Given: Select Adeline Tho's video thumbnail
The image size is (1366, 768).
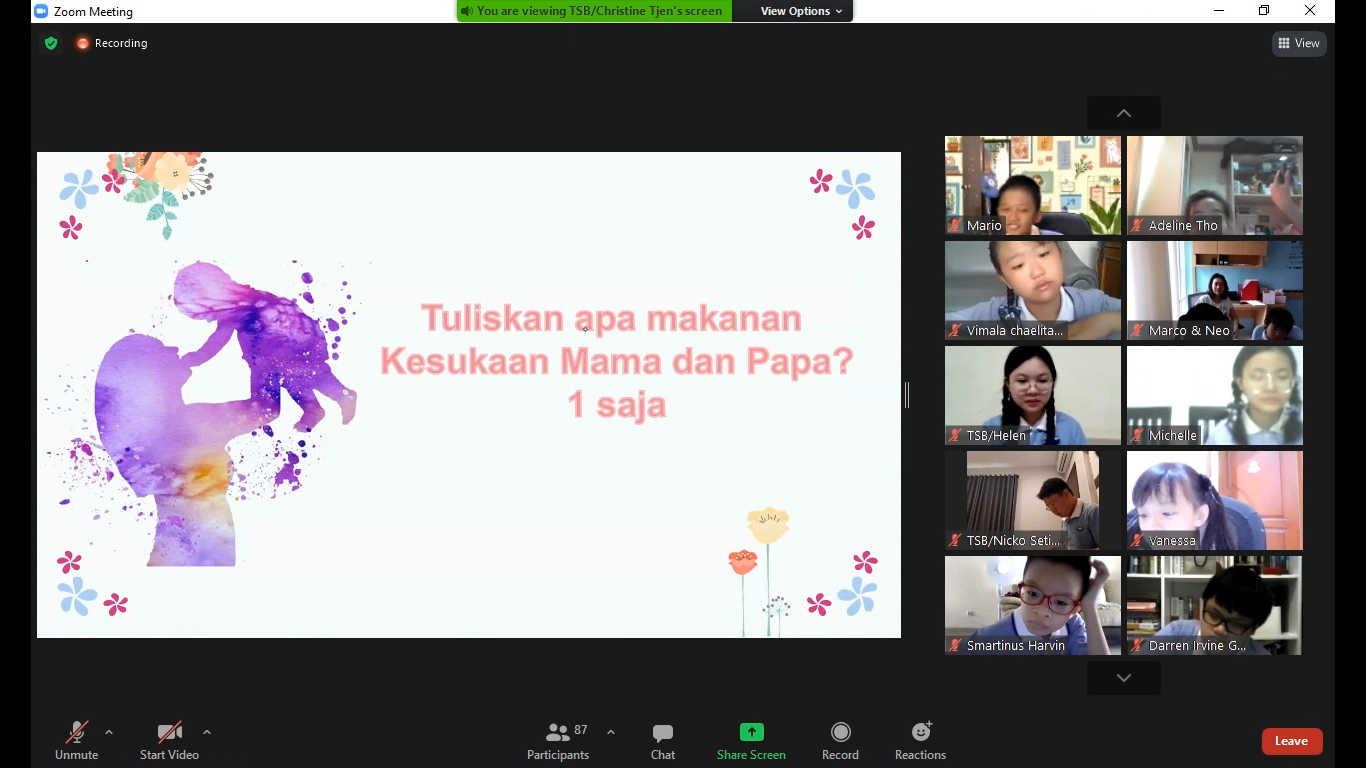Looking at the screenshot, I should pyautogui.click(x=1215, y=185).
